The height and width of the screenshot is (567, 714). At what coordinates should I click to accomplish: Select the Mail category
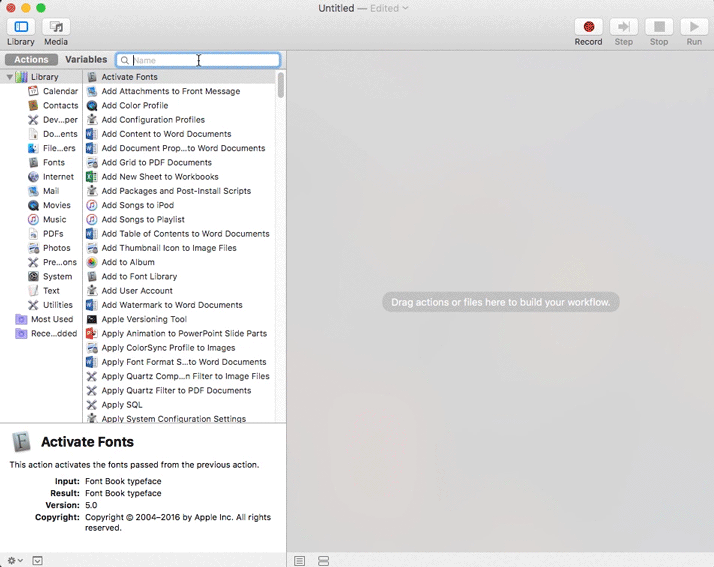click(x=44, y=191)
